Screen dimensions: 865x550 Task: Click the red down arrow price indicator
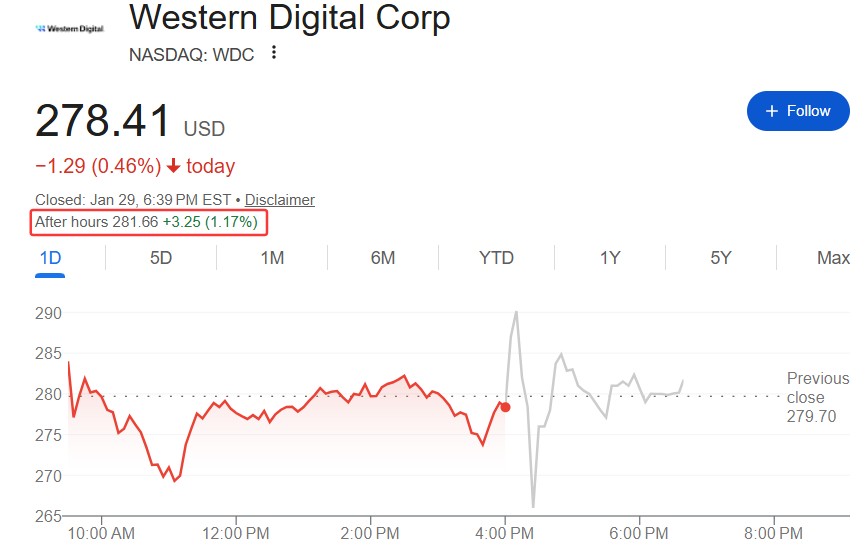coord(174,166)
